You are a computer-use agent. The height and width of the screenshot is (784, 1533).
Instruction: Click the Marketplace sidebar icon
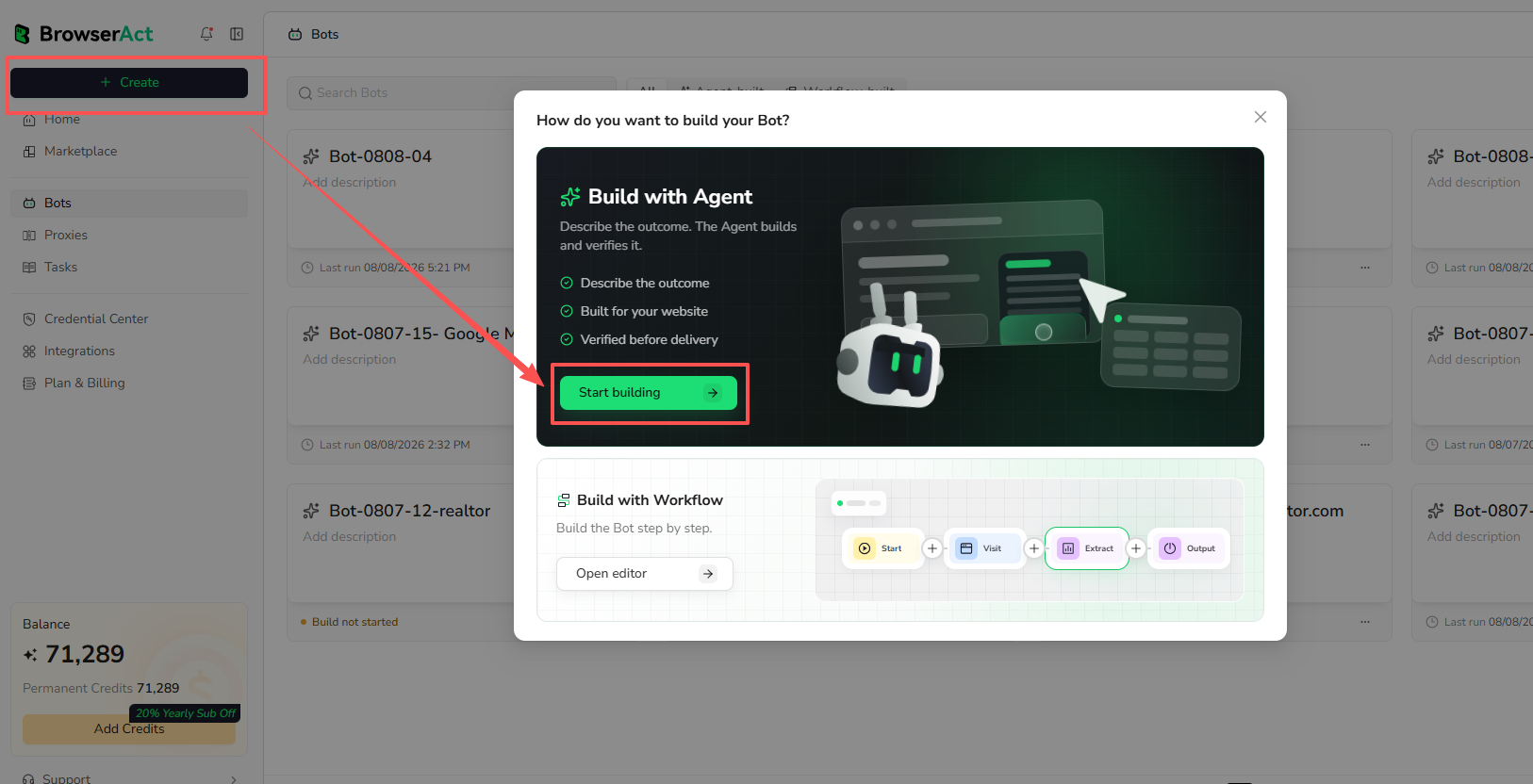29,152
